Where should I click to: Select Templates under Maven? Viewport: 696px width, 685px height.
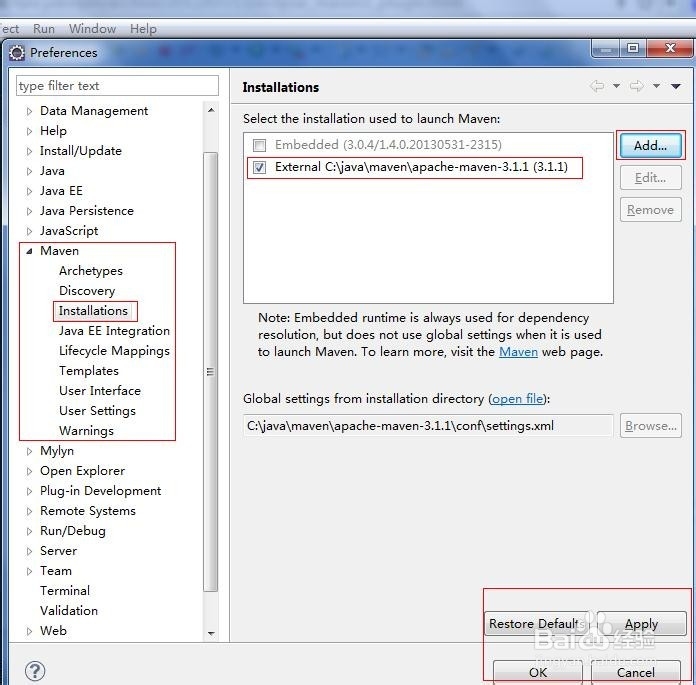point(89,371)
